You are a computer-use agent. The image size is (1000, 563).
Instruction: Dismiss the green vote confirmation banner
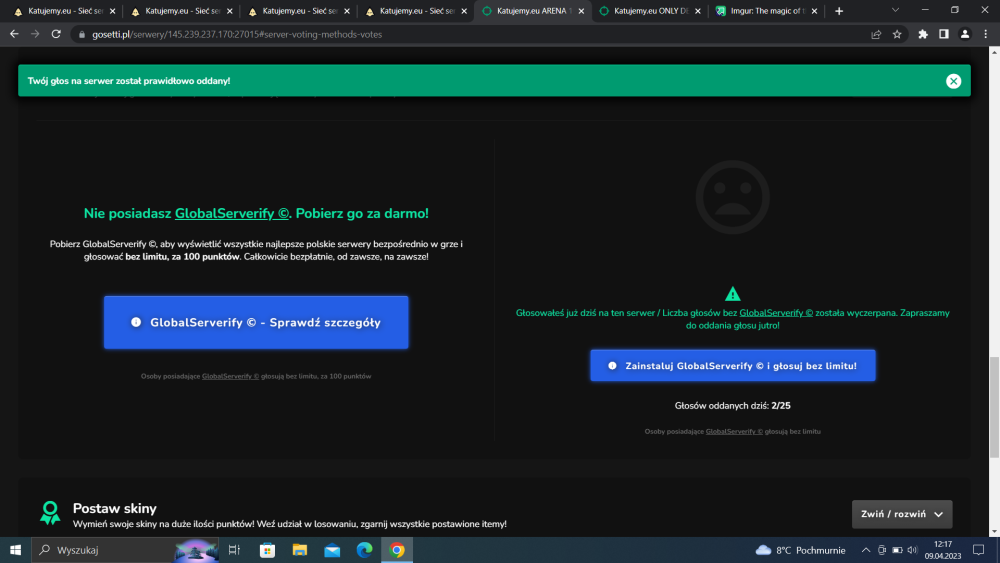953,81
